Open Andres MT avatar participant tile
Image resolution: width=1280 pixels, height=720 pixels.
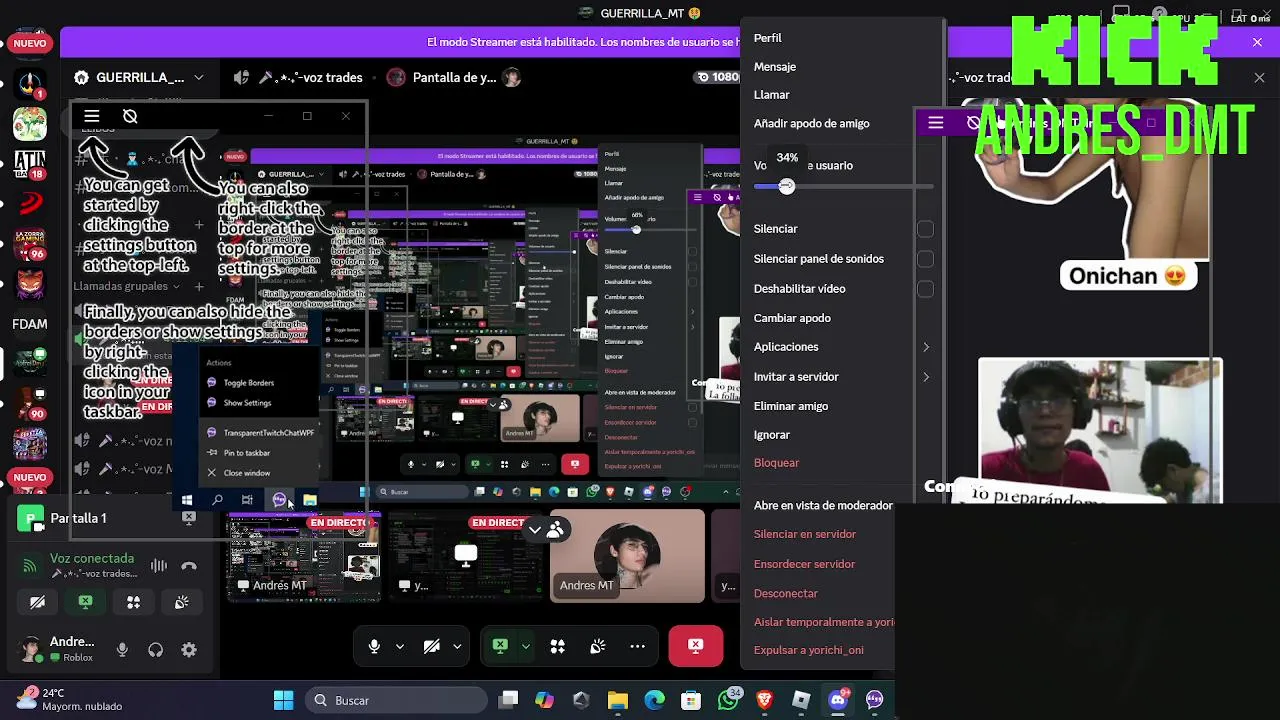click(627, 555)
